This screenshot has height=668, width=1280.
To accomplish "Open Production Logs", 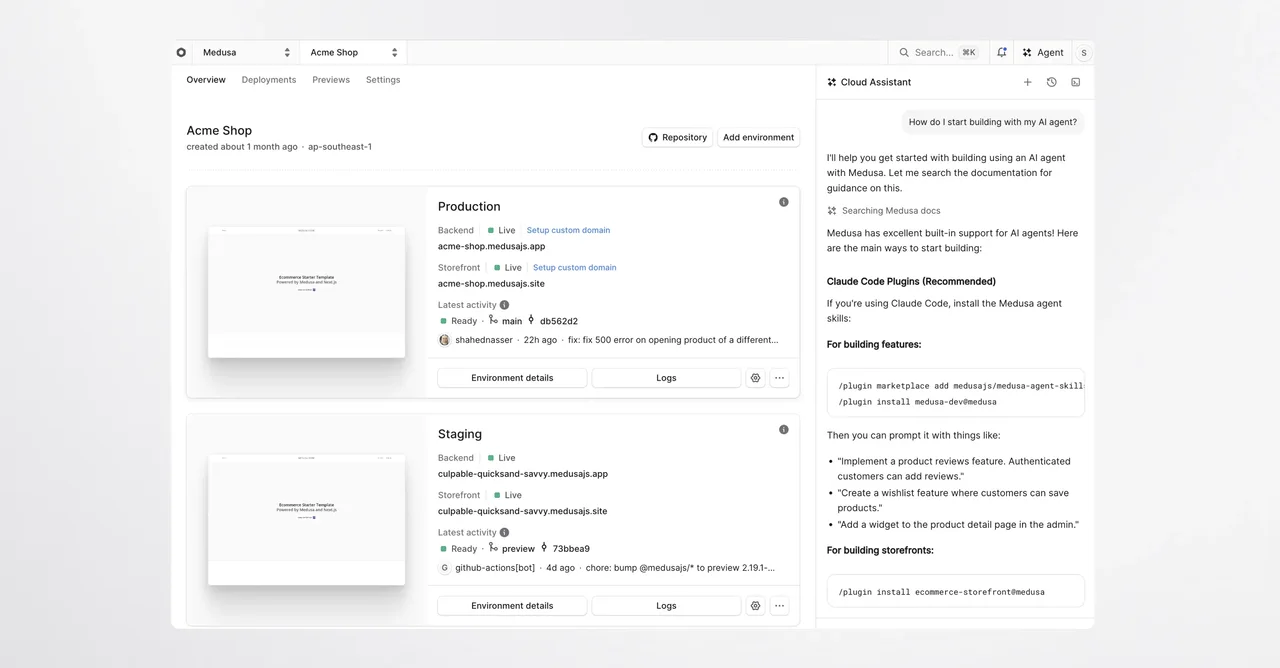I will (666, 378).
